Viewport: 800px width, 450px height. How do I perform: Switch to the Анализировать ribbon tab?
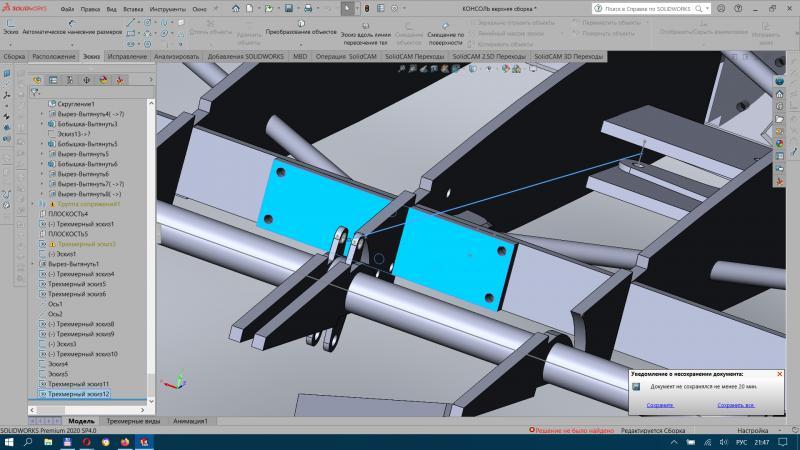pos(177,57)
